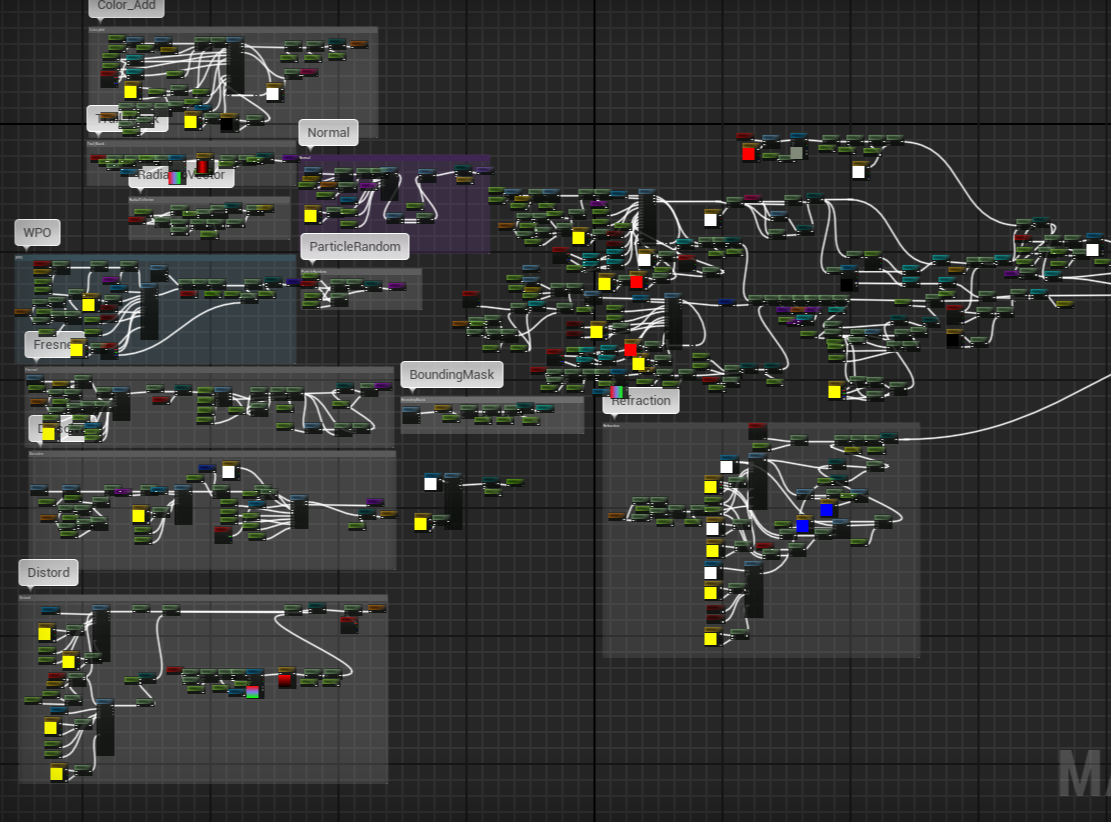1111x822 pixels.
Task: Select the Distord comment bubble
Action: [48, 573]
